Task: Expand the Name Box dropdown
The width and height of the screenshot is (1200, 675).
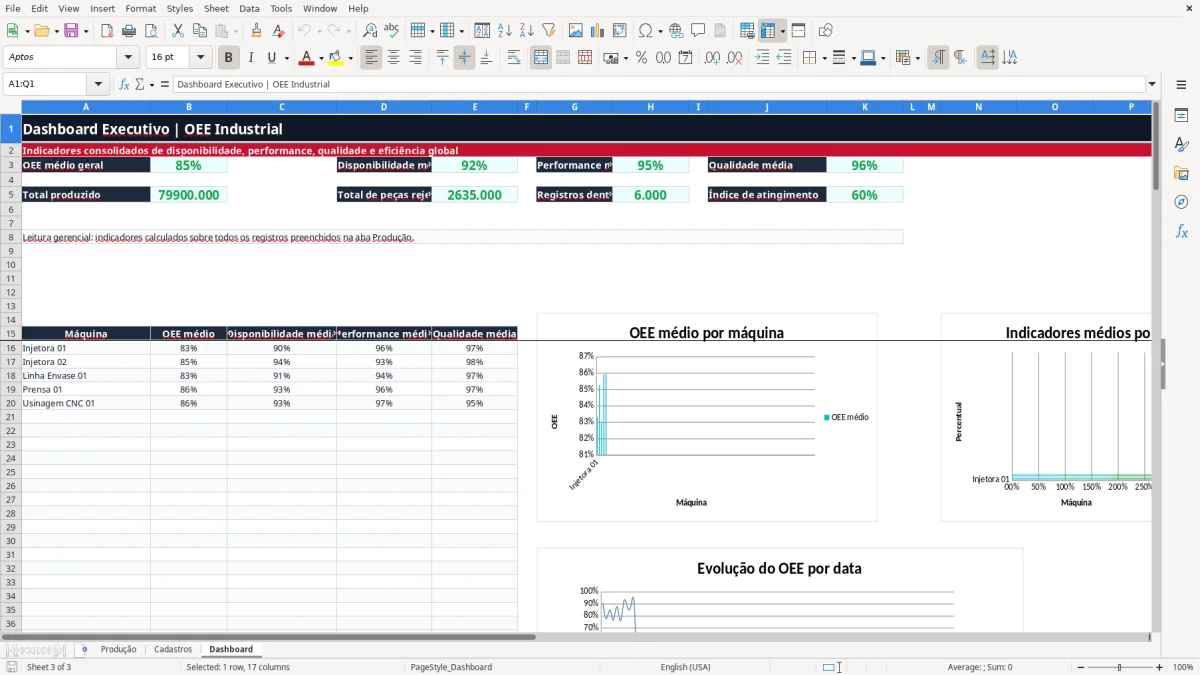Action: pyautogui.click(x=98, y=84)
